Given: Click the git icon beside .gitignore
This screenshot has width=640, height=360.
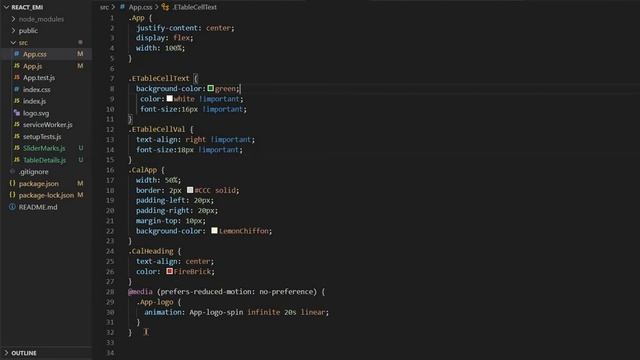Looking at the screenshot, I should click(12, 171).
